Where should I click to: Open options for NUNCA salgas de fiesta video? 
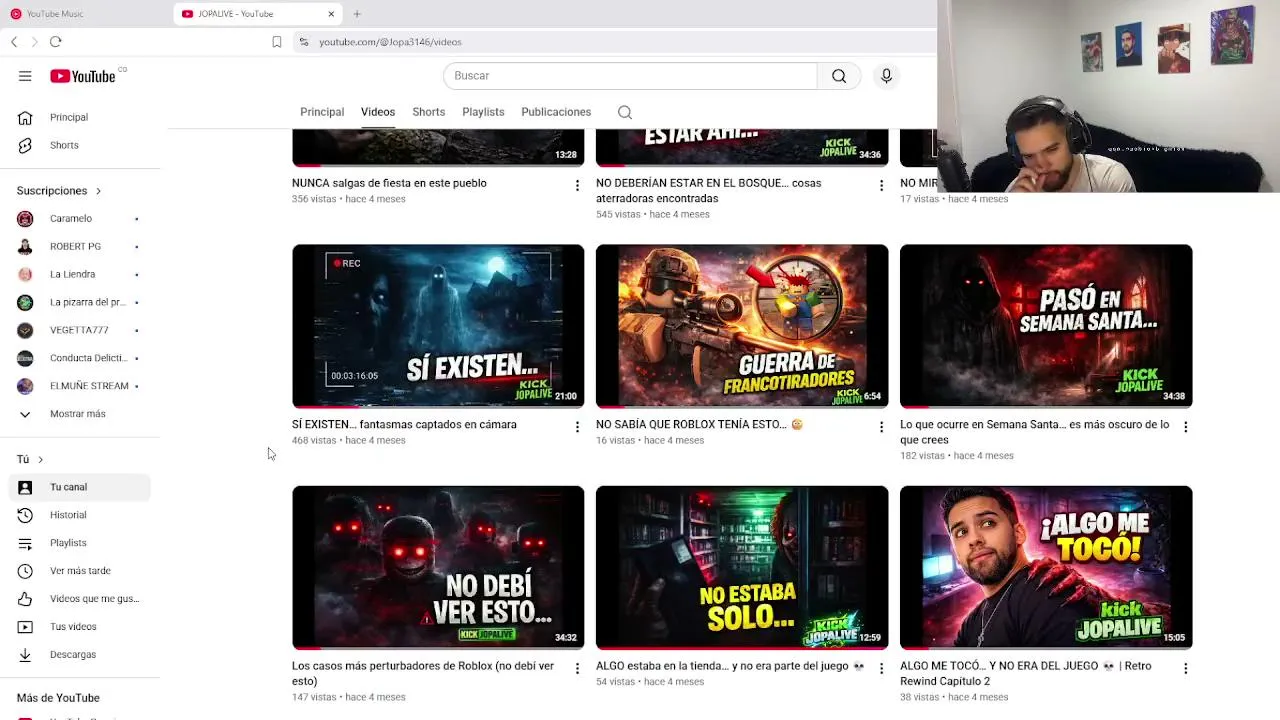click(x=577, y=185)
